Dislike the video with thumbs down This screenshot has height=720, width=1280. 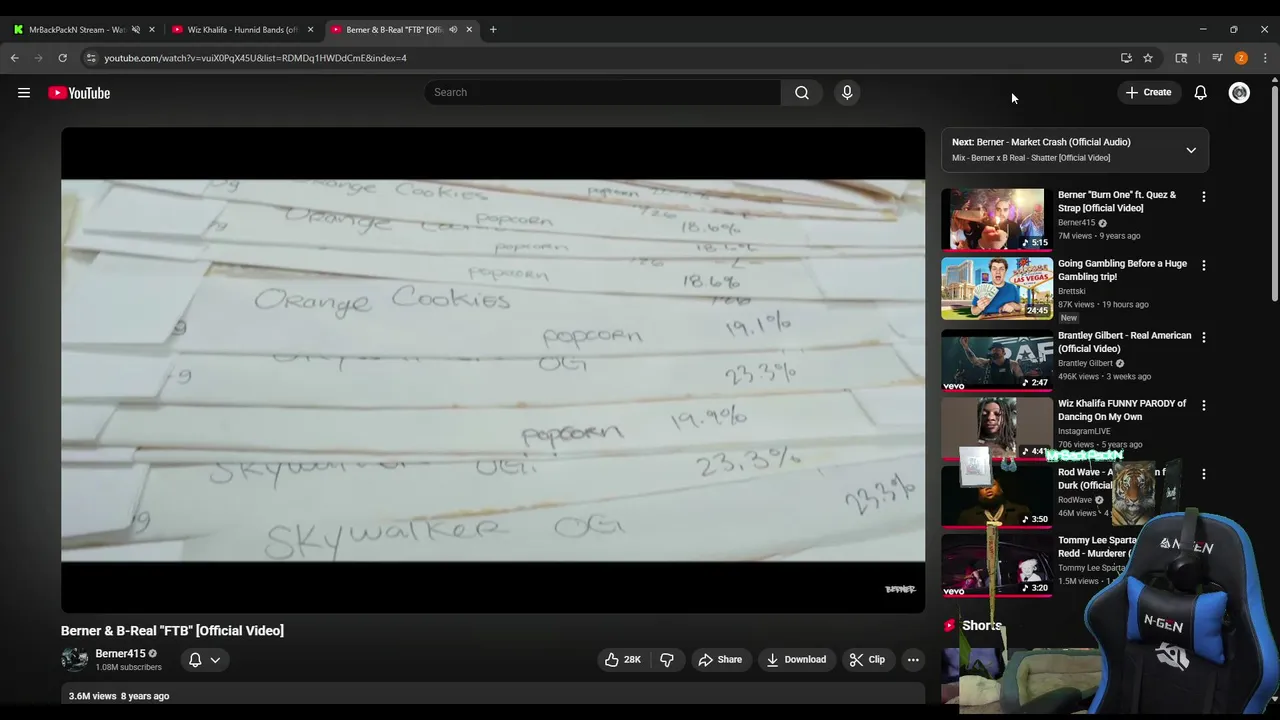(x=666, y=660)
